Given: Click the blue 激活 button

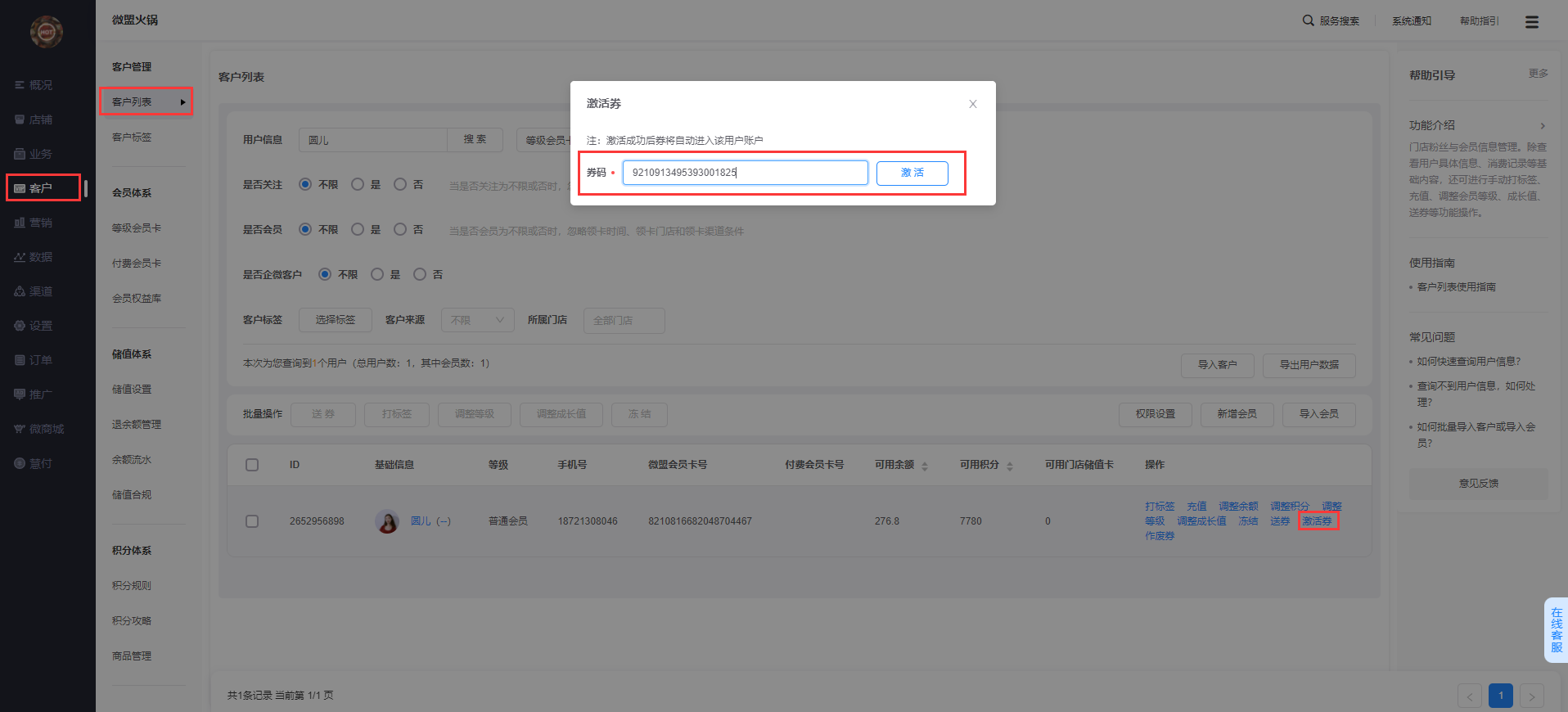Looking at the screenshot, I should [912, 173].
